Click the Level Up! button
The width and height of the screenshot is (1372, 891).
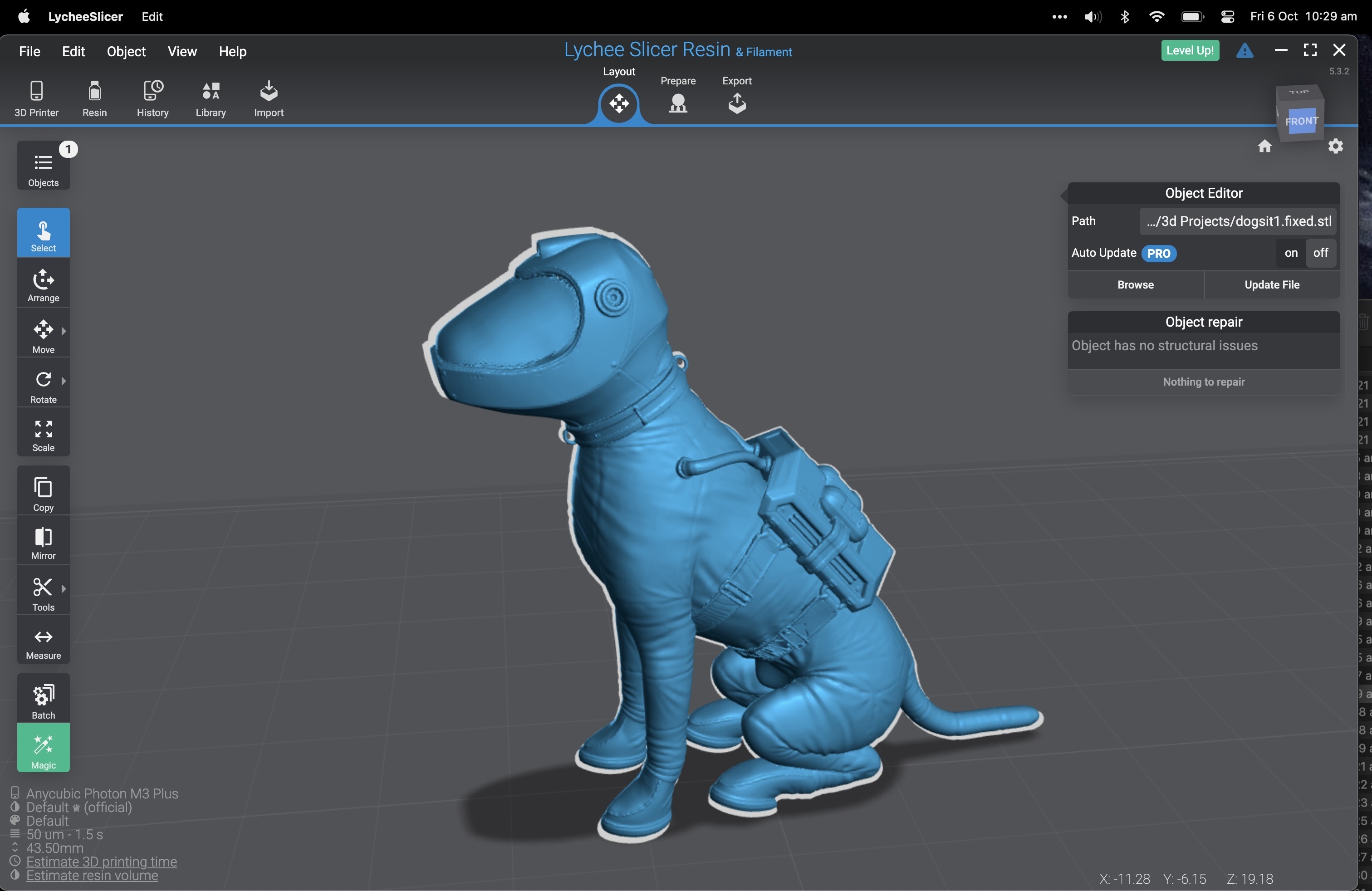coord(1190,51)
